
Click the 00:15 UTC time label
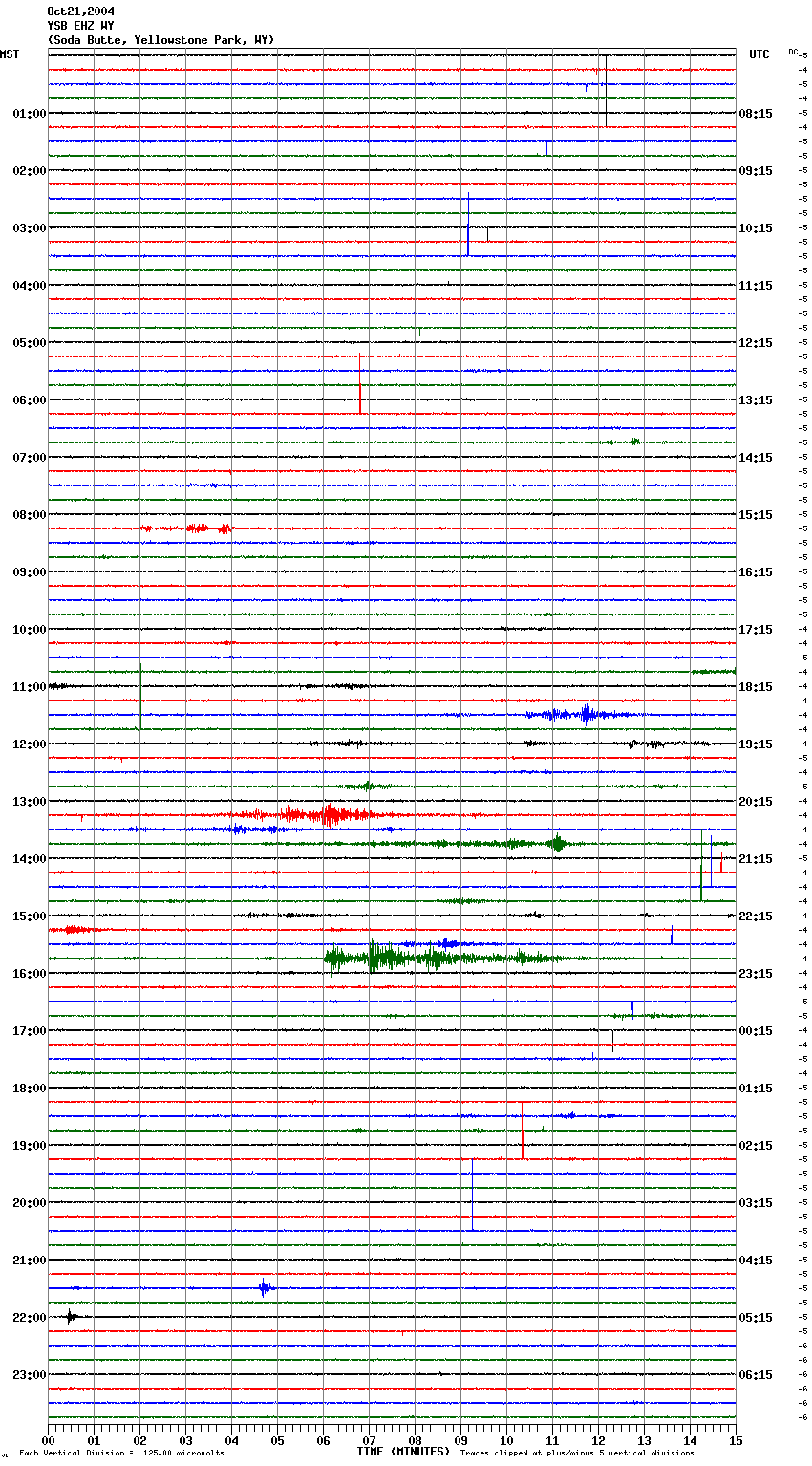(756, 1031)
